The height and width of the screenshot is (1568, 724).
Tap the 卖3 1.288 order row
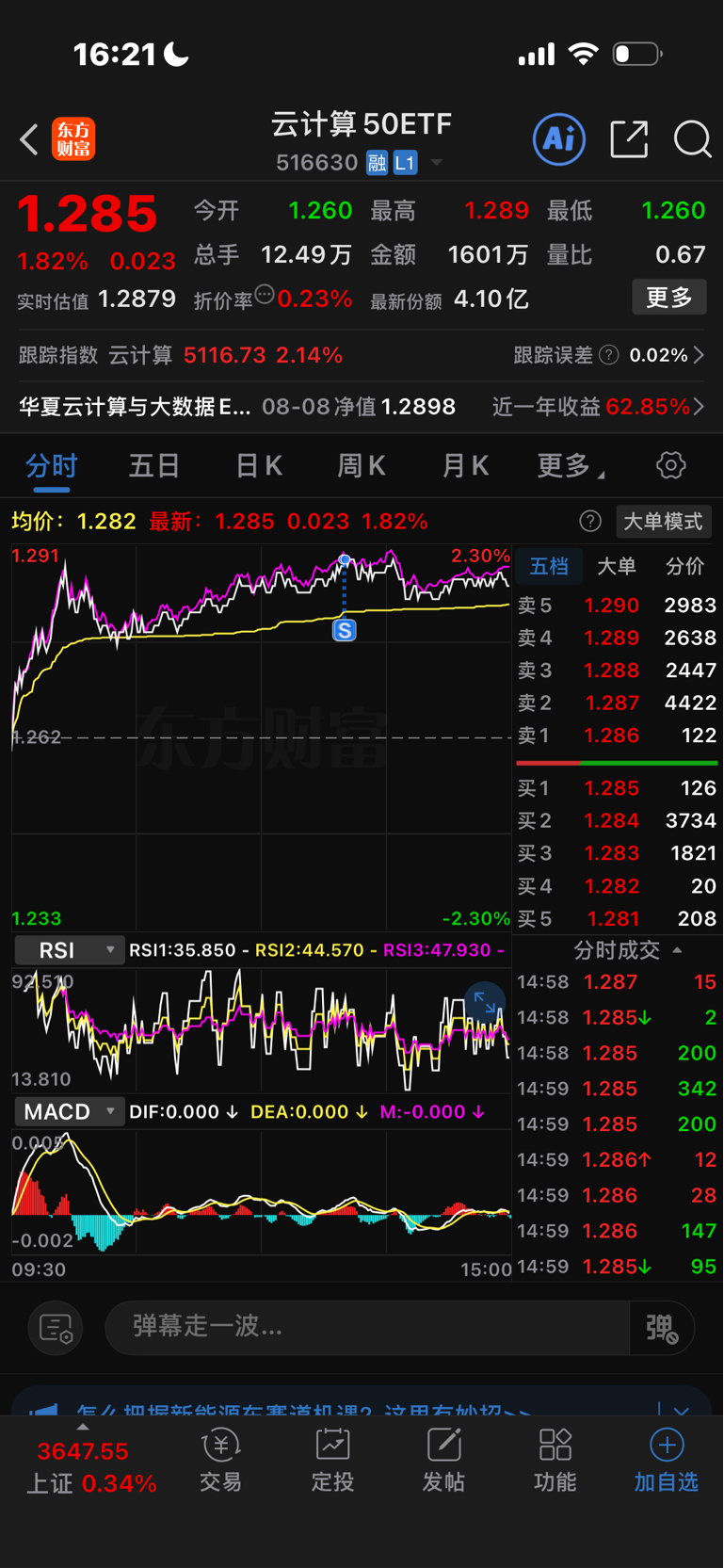(x=617, y=671)
